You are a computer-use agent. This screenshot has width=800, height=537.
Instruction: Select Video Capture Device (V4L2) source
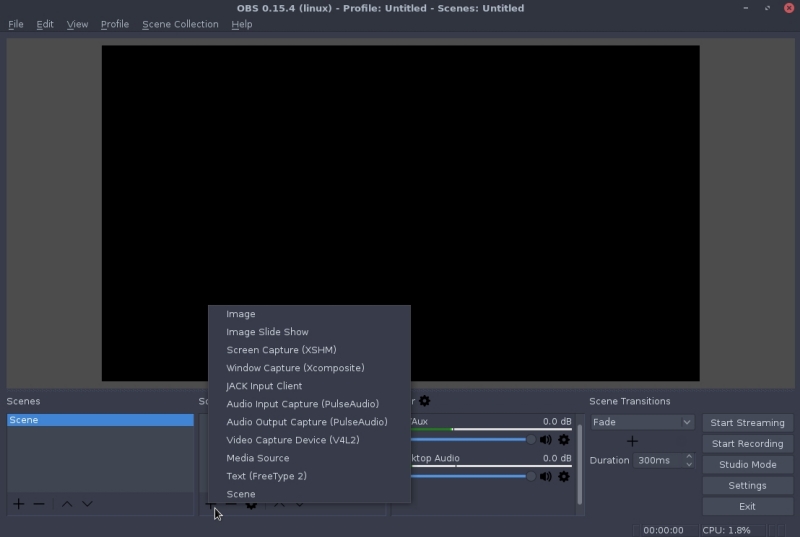290,440
